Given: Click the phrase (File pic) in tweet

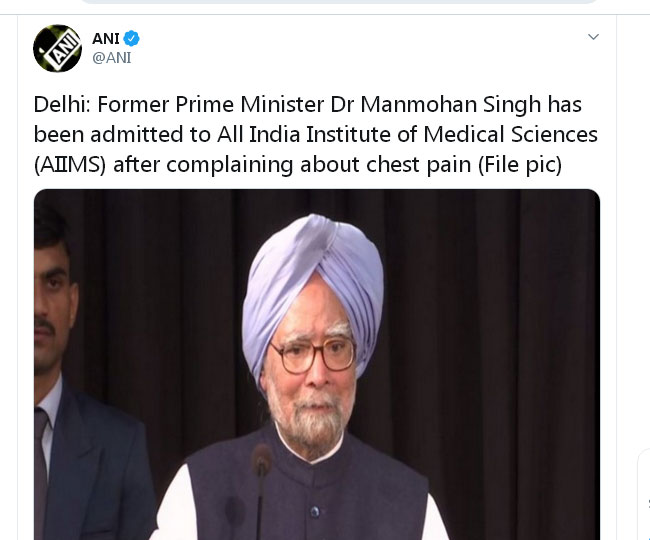Looking at the screenshot, I should click(x=520, y=165).
